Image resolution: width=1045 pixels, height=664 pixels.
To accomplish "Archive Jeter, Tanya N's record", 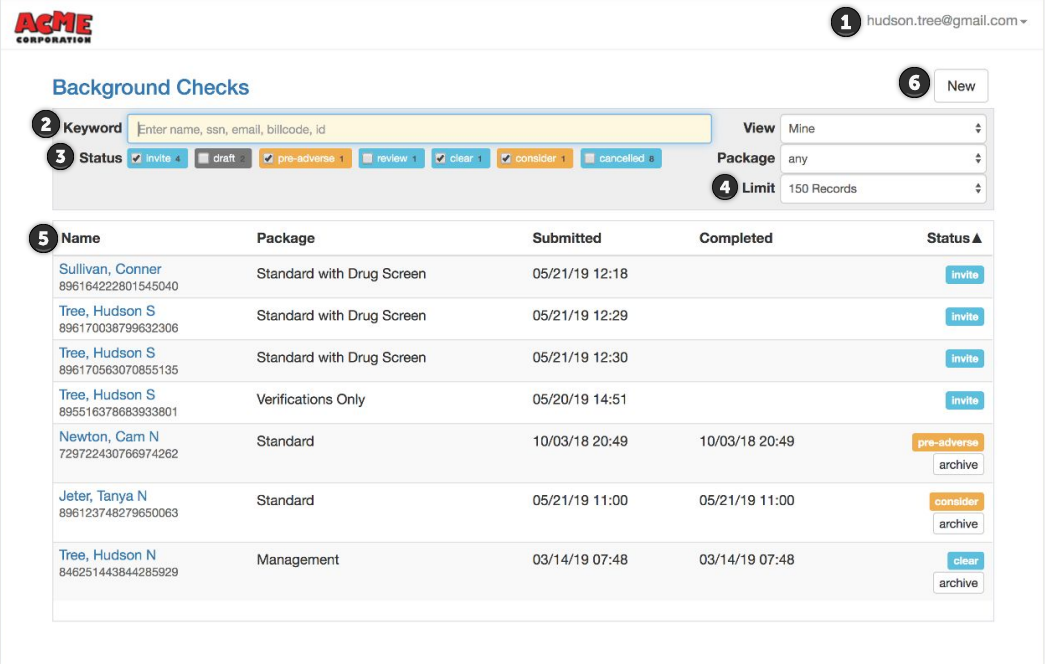I will pyautogui.click(x=957, y=523).
